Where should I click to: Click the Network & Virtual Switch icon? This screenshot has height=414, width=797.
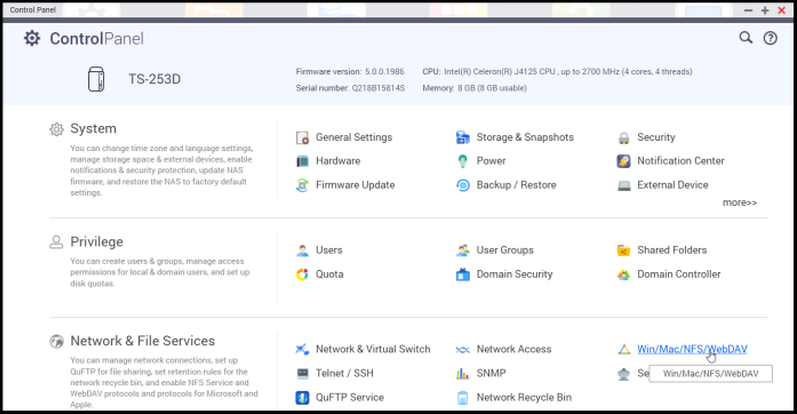[302, 349]
